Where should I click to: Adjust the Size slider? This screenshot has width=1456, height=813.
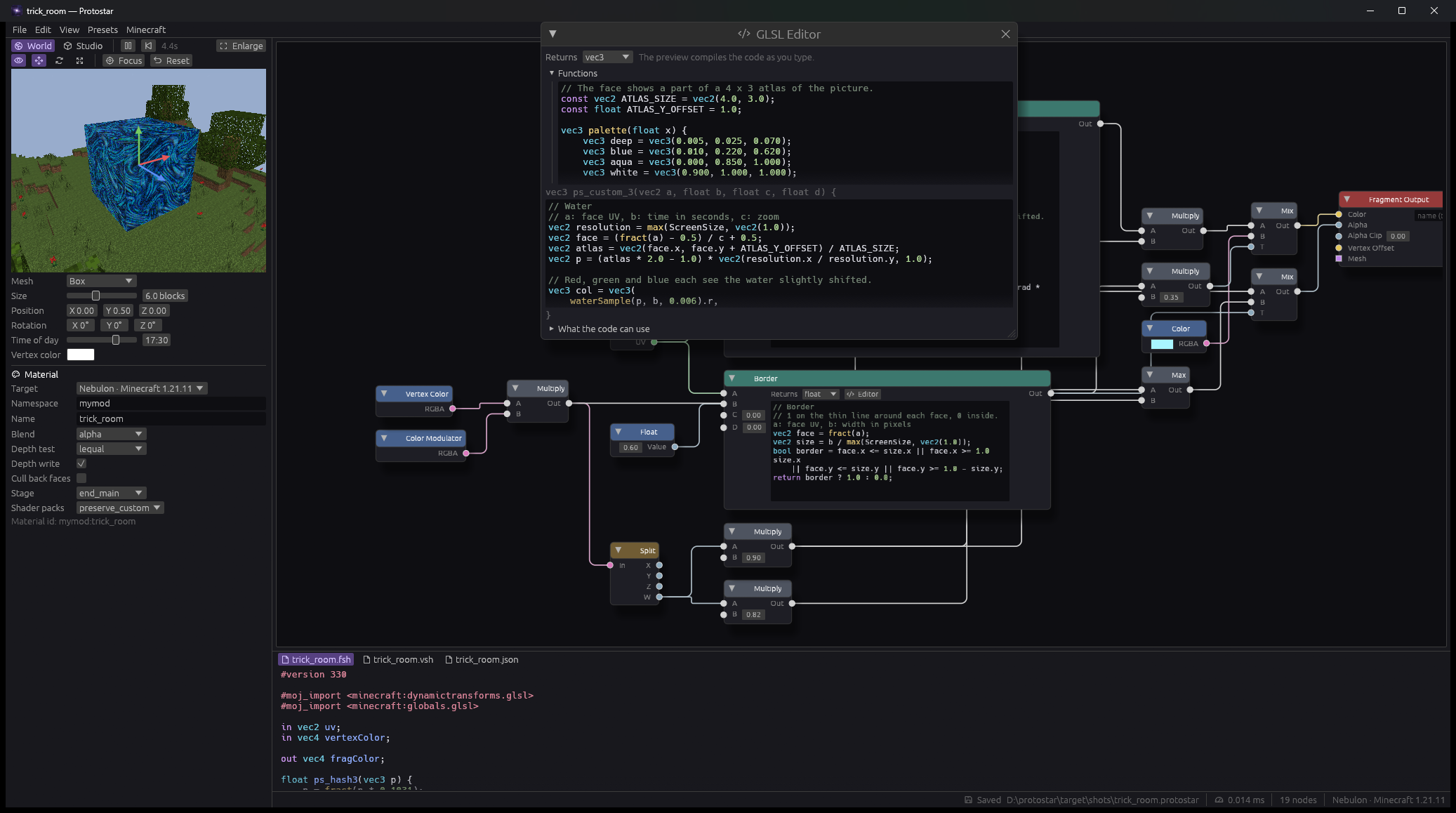point(102,296)
